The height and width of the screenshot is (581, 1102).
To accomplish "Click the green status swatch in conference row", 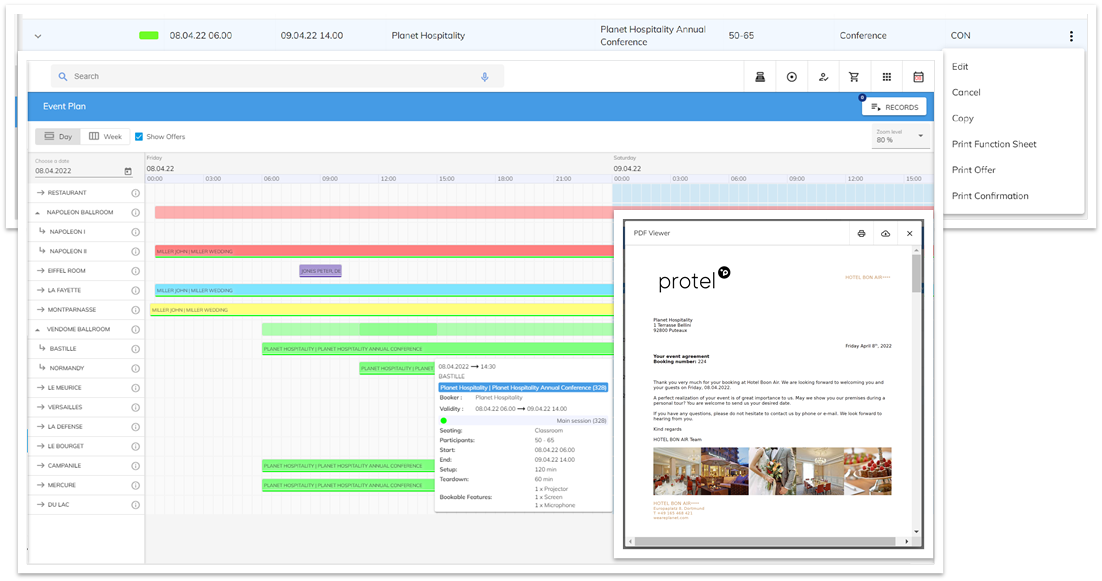I will [149, 36].
